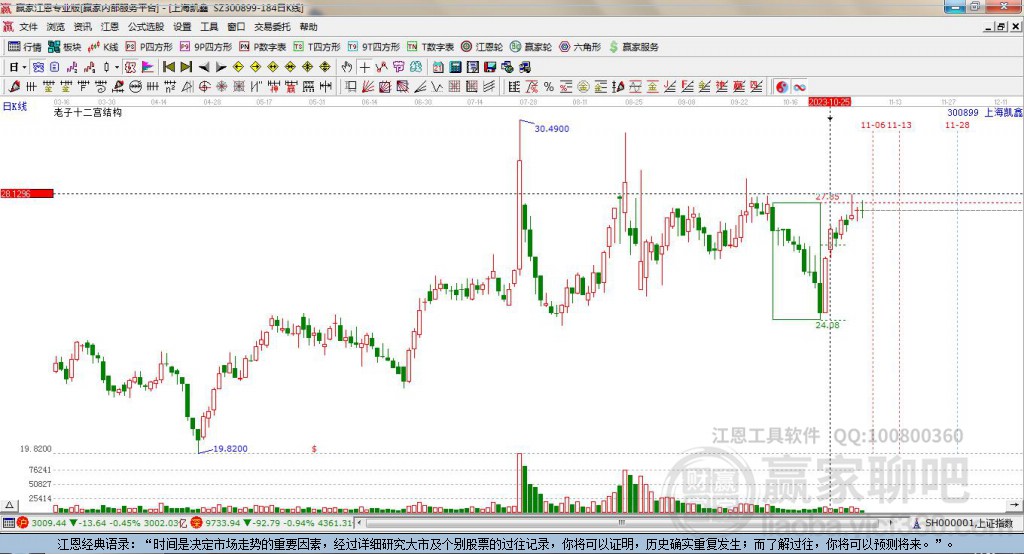
Task: Click the 19.8200 low price annotation
Action: click(231, 448)
